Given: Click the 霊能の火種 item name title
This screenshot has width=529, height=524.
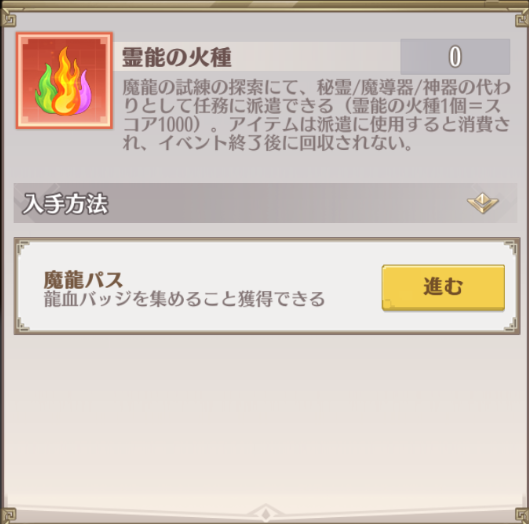Looking at the screenshot, I should (x=176, y=57).
